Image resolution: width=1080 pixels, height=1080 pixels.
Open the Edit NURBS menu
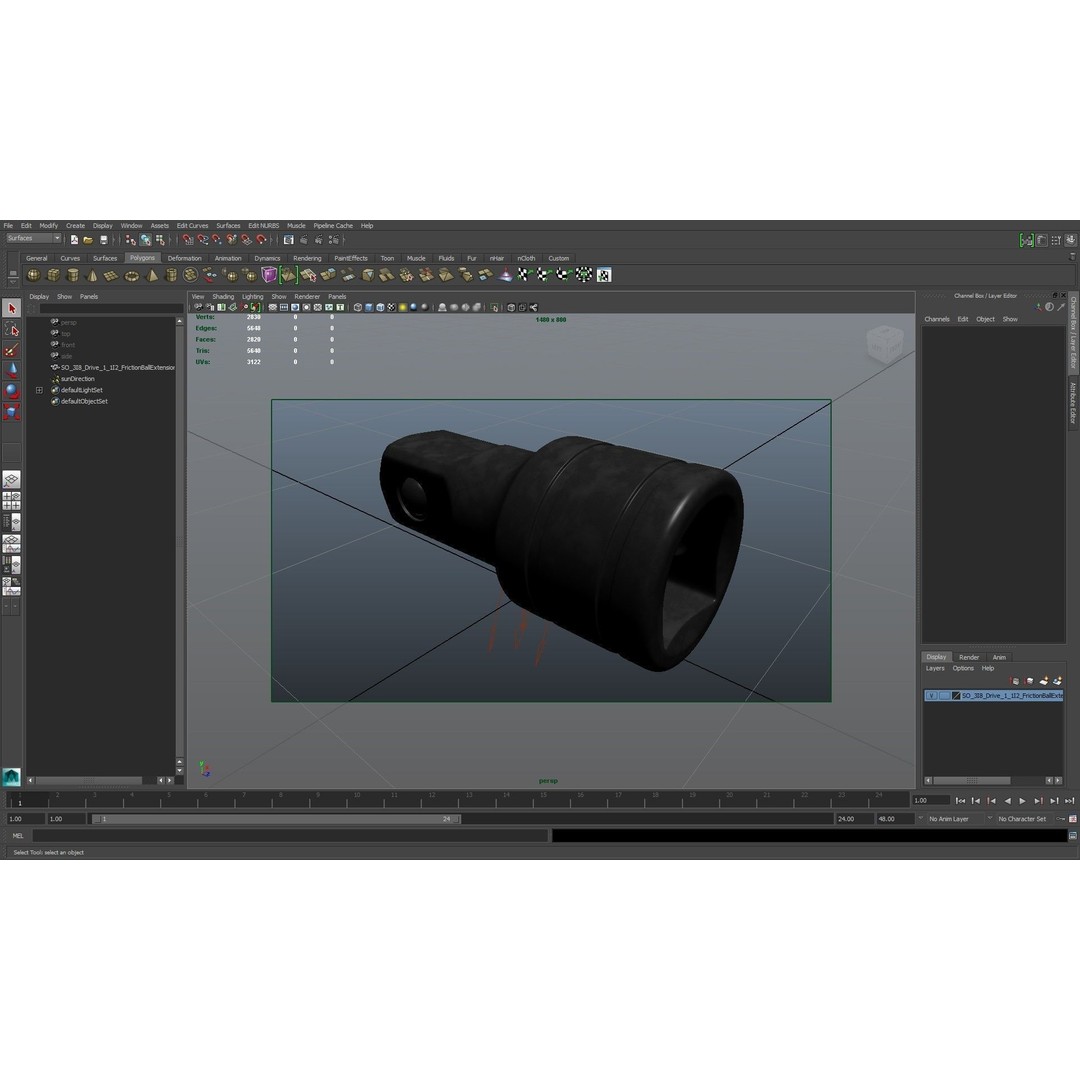click(x=263, y=225)
